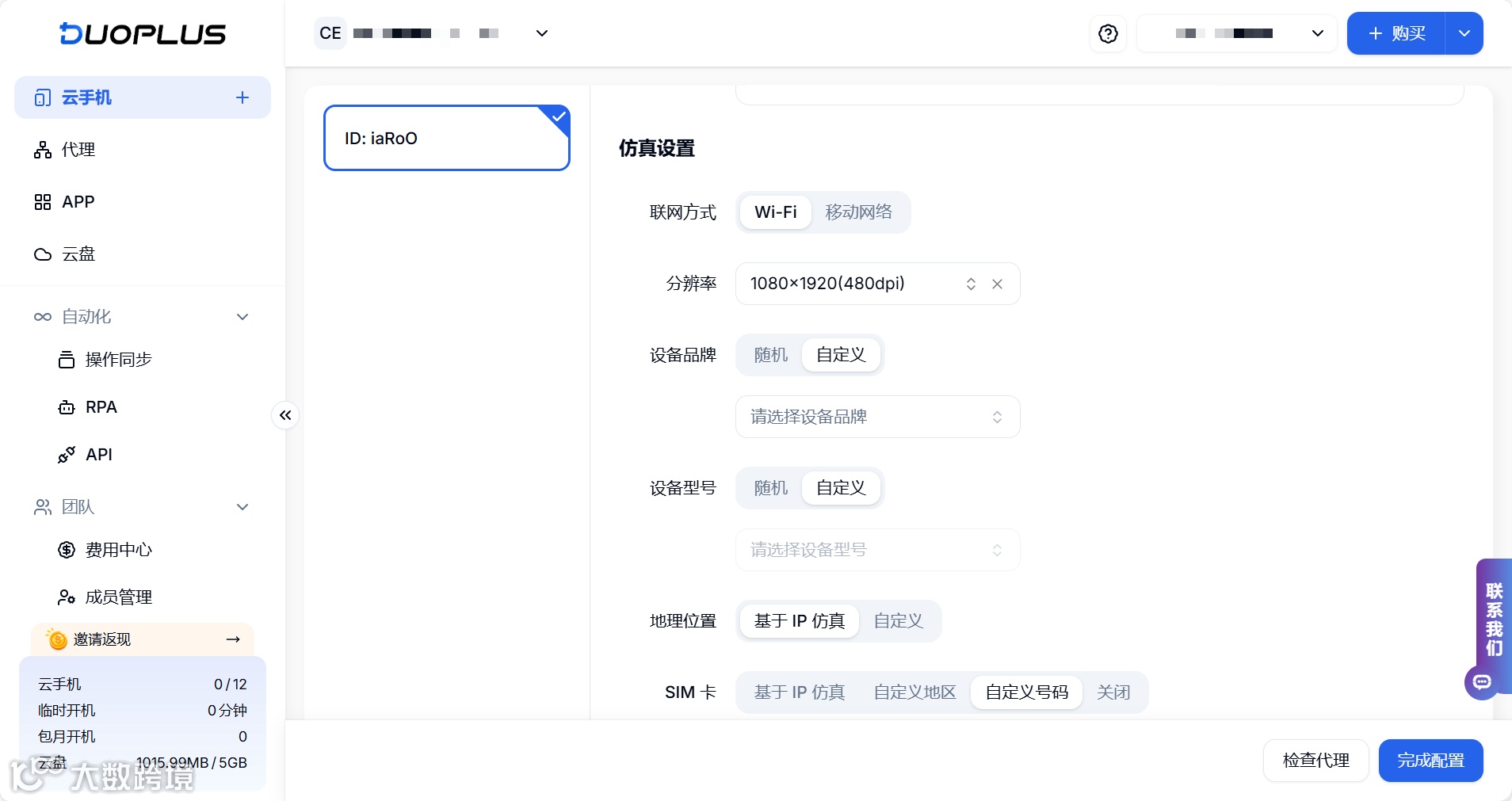1512x801 pixels.
Task: Set SIM 卡 to 自定义号码
Action: pos(1027,692)
